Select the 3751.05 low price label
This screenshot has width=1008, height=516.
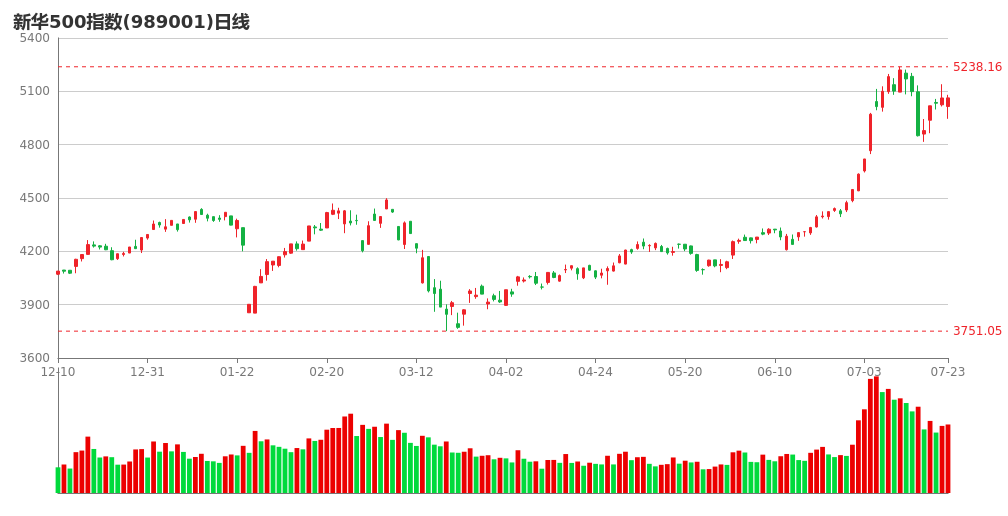(x=976, y=331)
